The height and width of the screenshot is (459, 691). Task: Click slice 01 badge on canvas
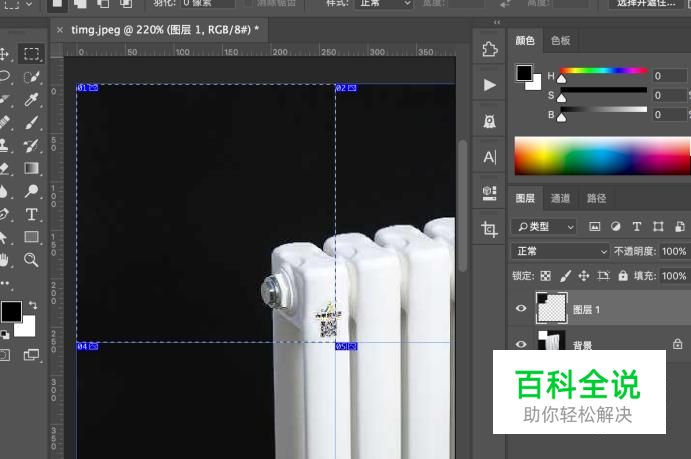87,88
